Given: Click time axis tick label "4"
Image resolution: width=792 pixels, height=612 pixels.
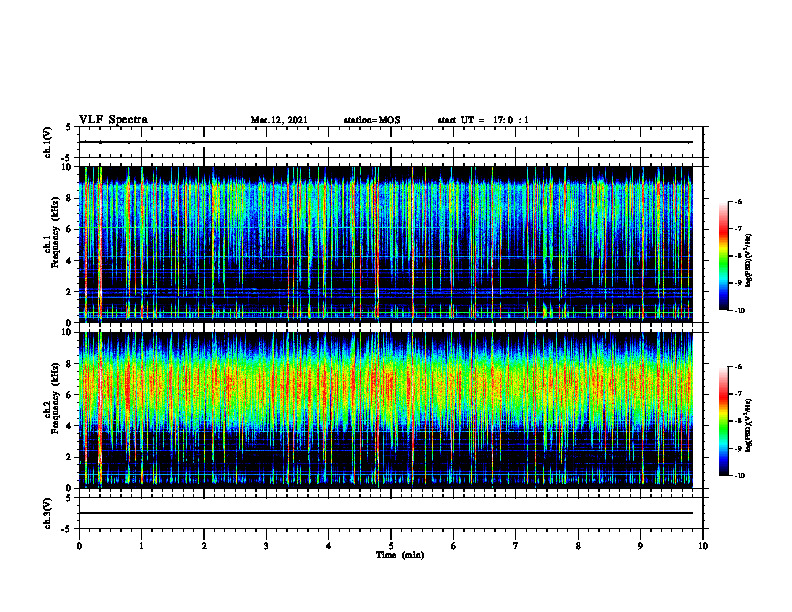Looking at the screenshot, I should click(x=329, y=546).
